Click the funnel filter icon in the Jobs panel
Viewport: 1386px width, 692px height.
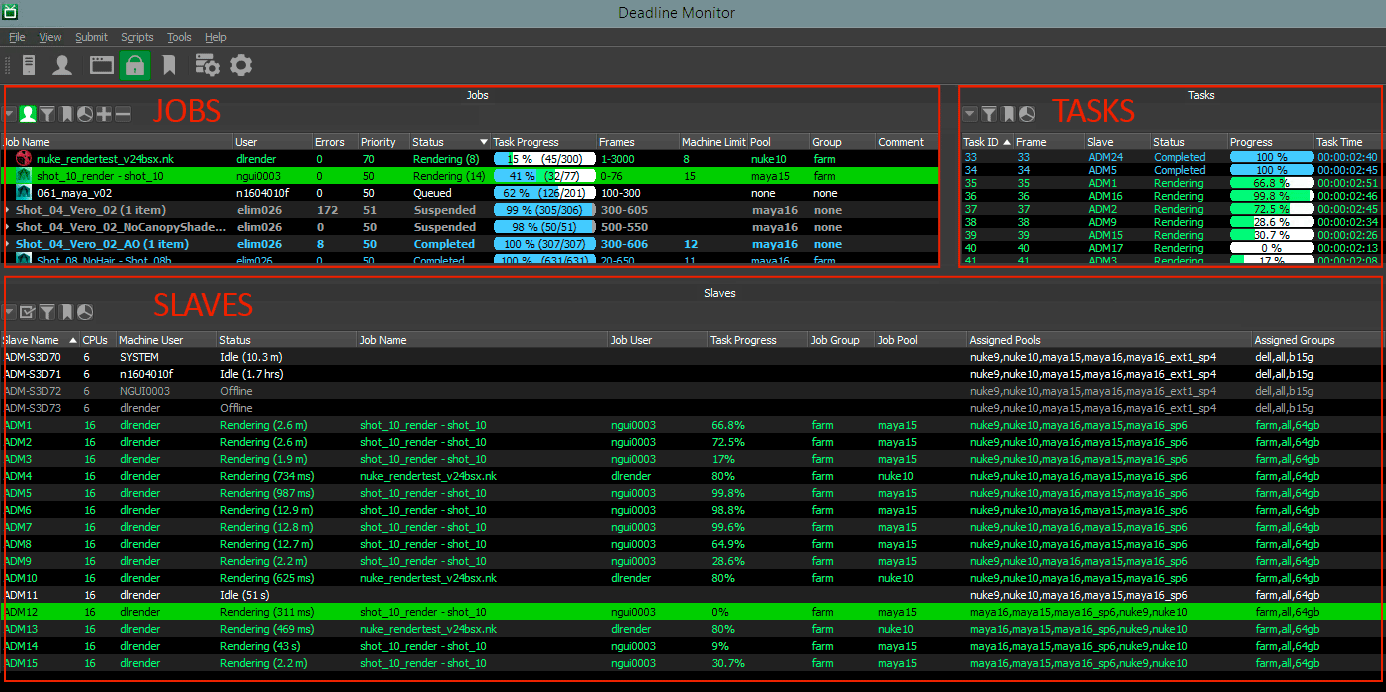[x=47, y=113]
